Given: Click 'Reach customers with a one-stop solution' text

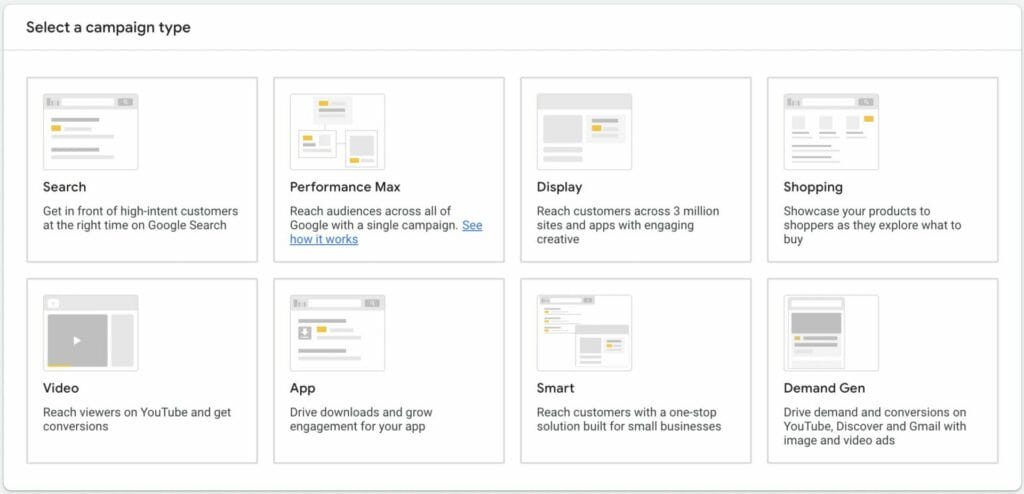Looking at the screenshot, I should pos(629,420).
